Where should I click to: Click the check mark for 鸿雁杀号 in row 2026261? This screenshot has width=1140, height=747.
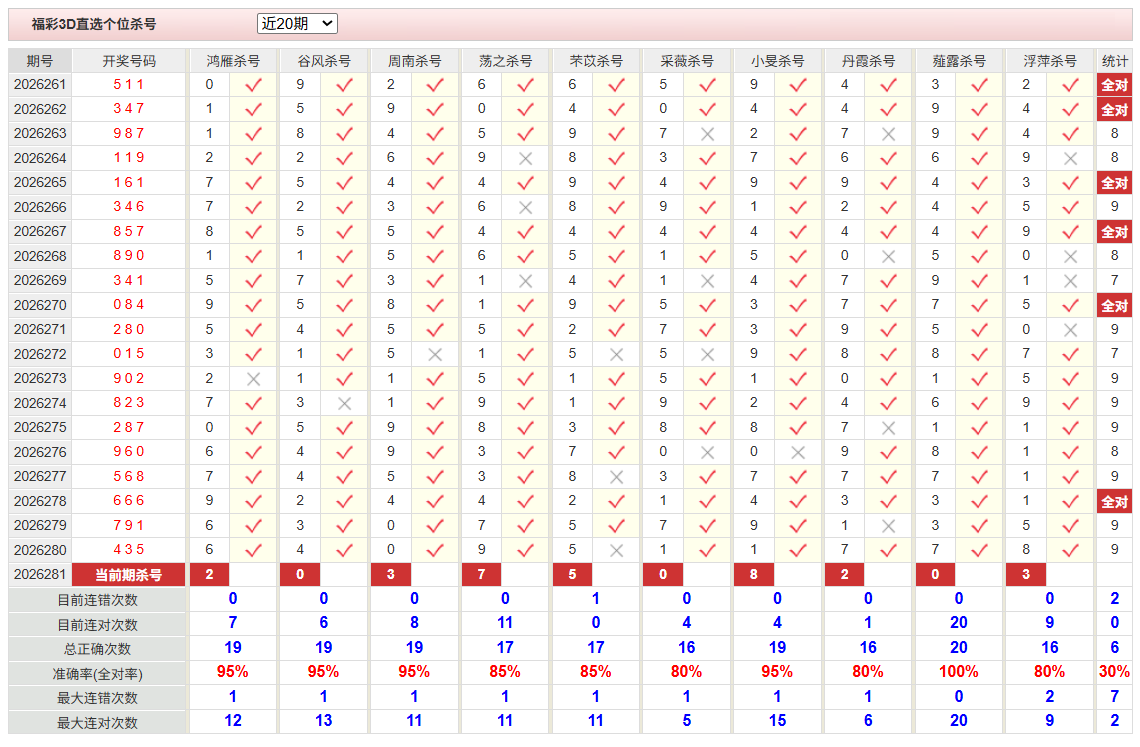click(253, 85)
